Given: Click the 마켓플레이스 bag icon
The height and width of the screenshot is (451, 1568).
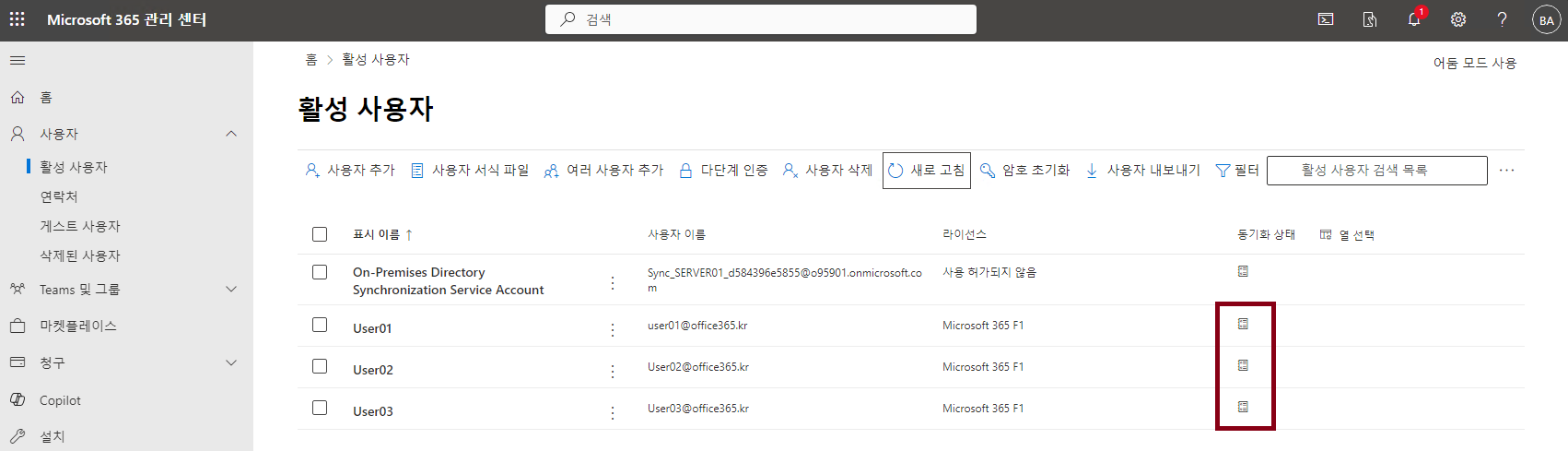Looking at the screenshot, I should pyautogui.click(x=18, y=326).
